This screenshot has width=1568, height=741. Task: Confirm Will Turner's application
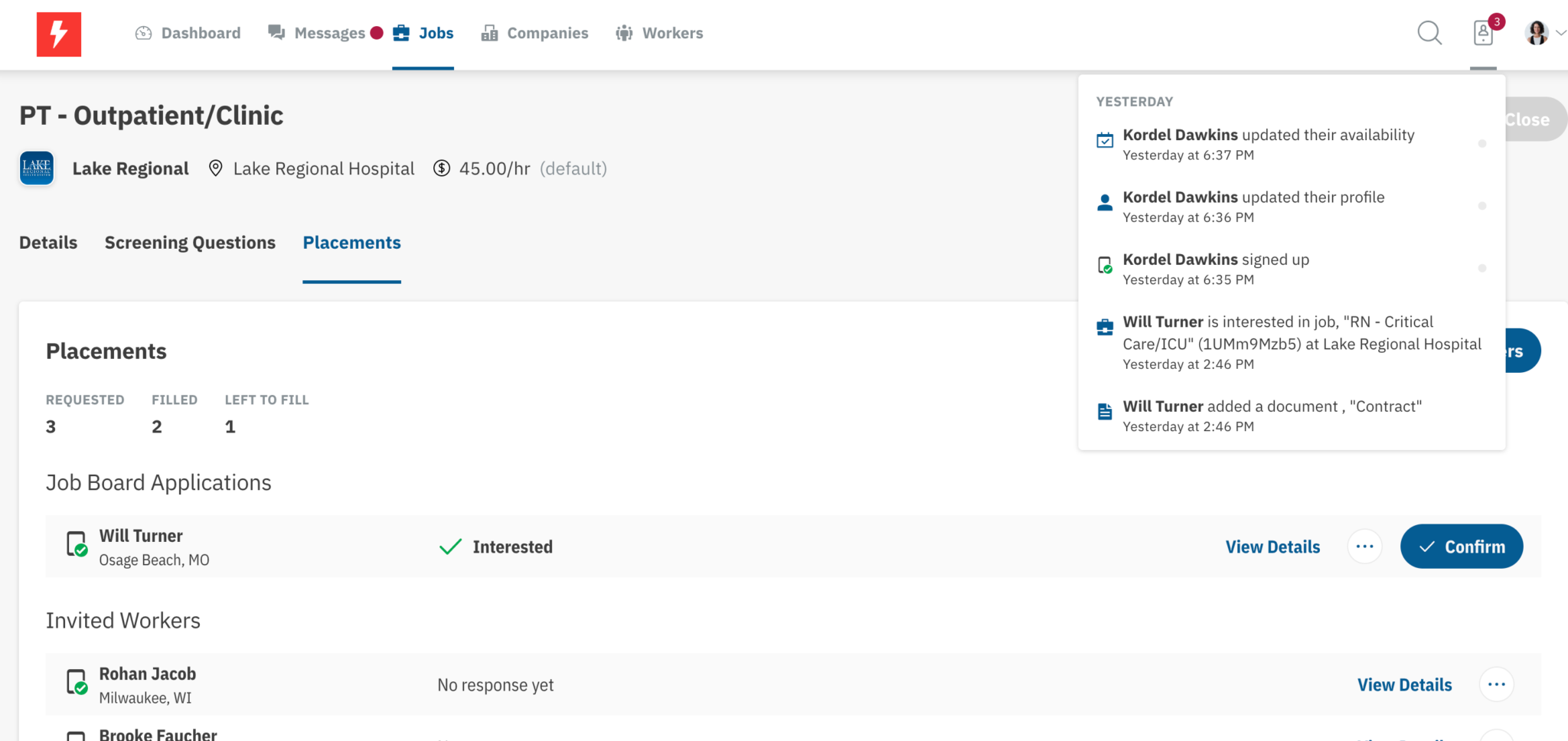(x=1461, y=547)
